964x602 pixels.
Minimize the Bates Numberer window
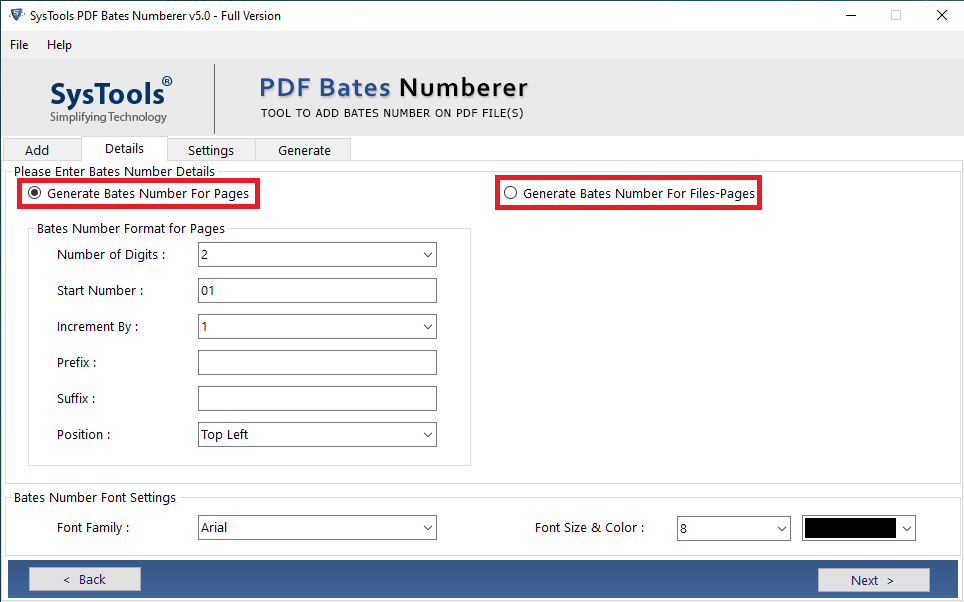(x=851, y=15)
